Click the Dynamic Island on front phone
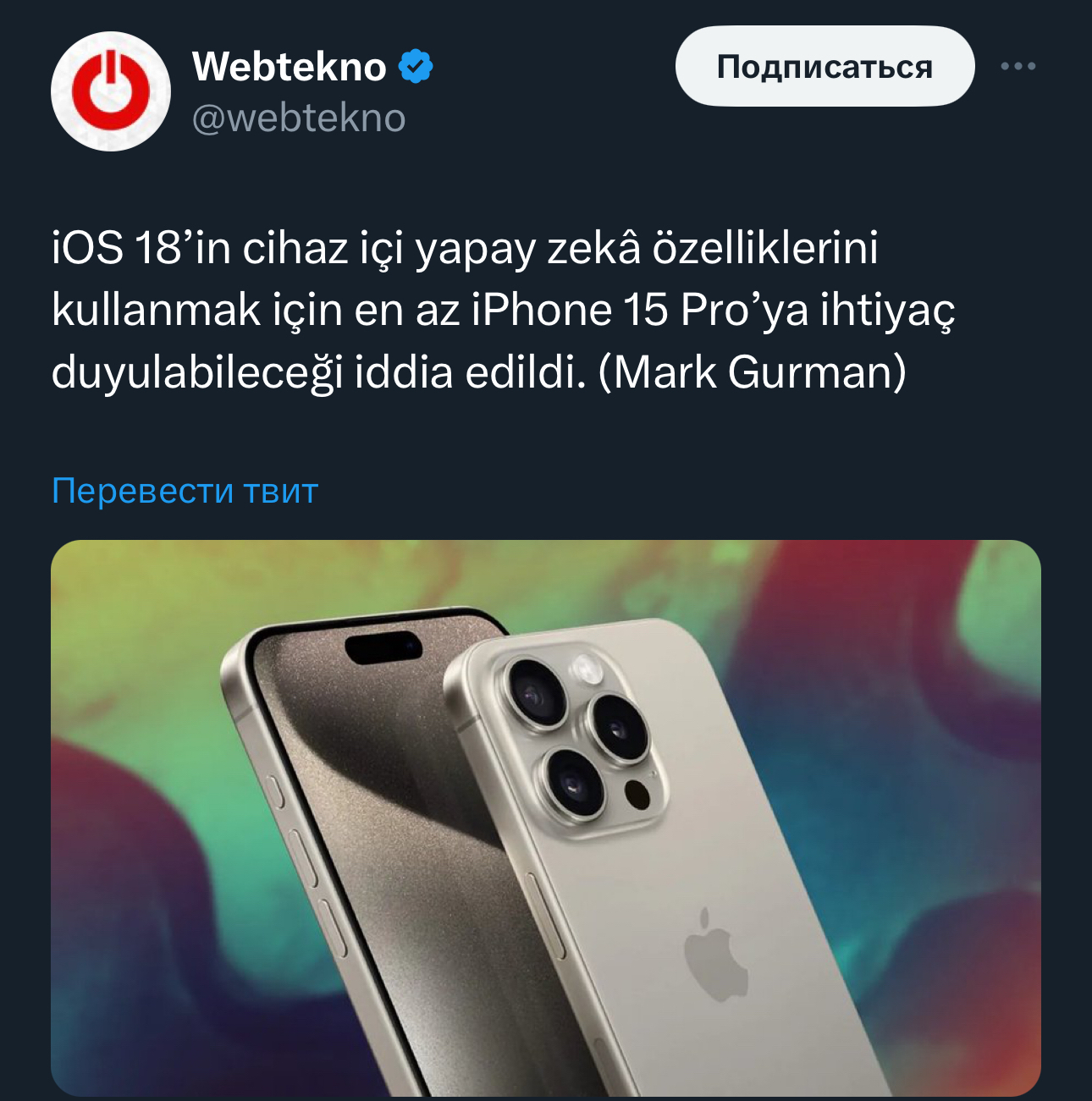The width and height of the screenshot is (1092, 1101). [383, 647]
